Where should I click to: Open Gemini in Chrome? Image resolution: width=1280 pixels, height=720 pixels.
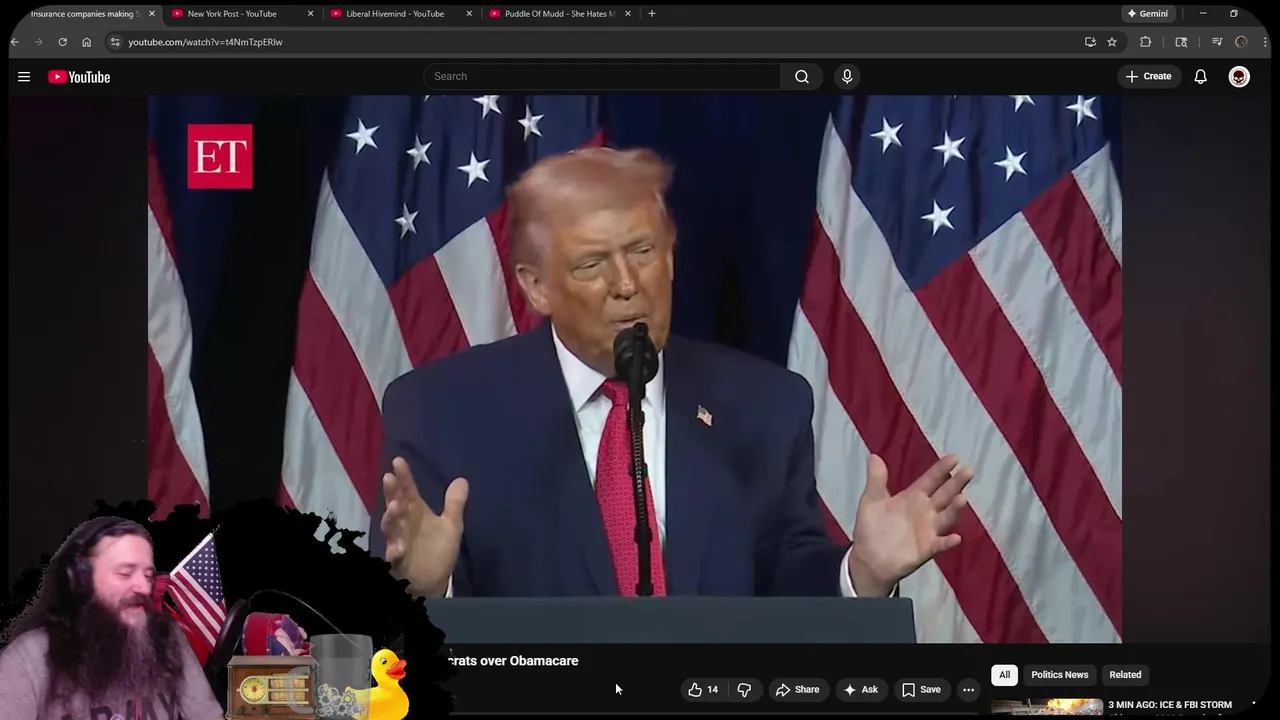click(1147, 14)
